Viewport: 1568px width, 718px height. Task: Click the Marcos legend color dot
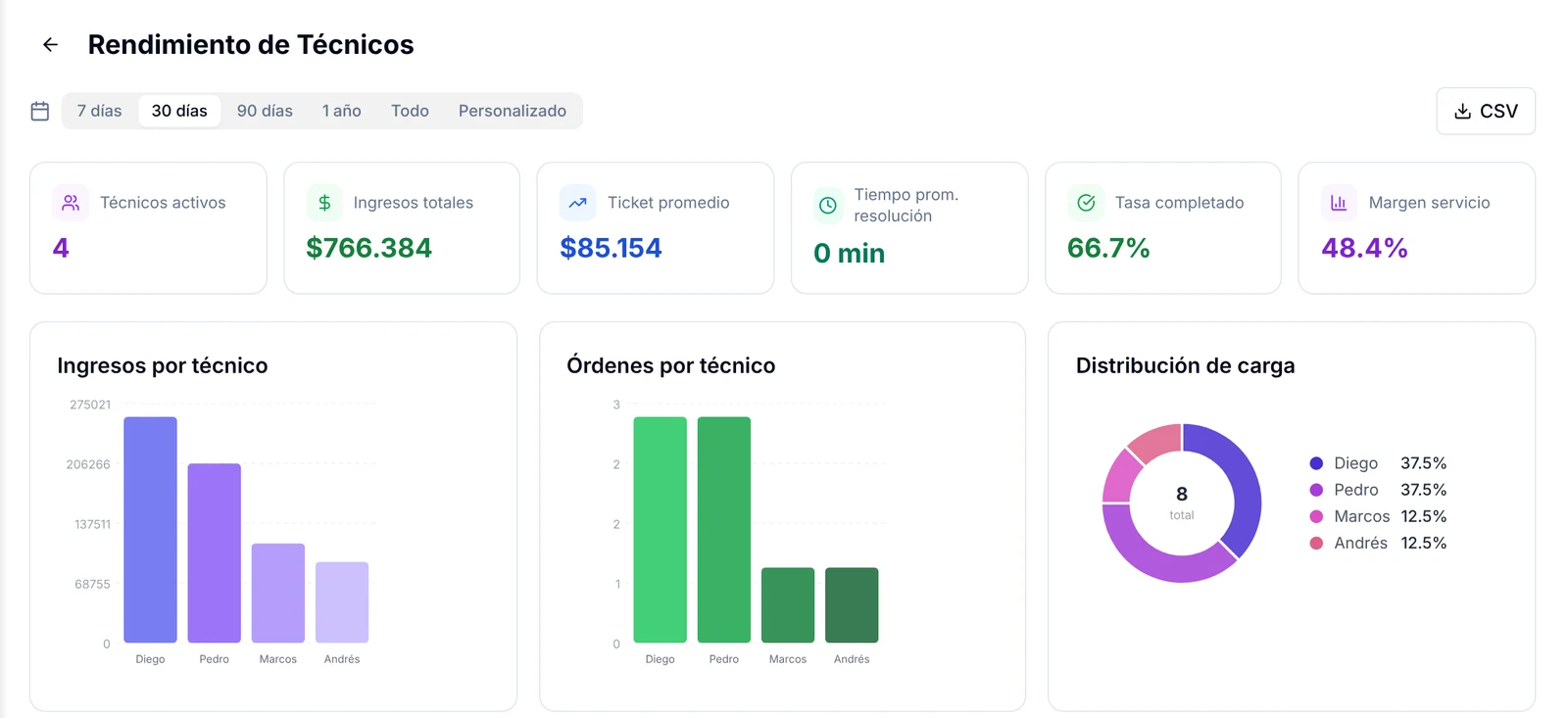1316,516
